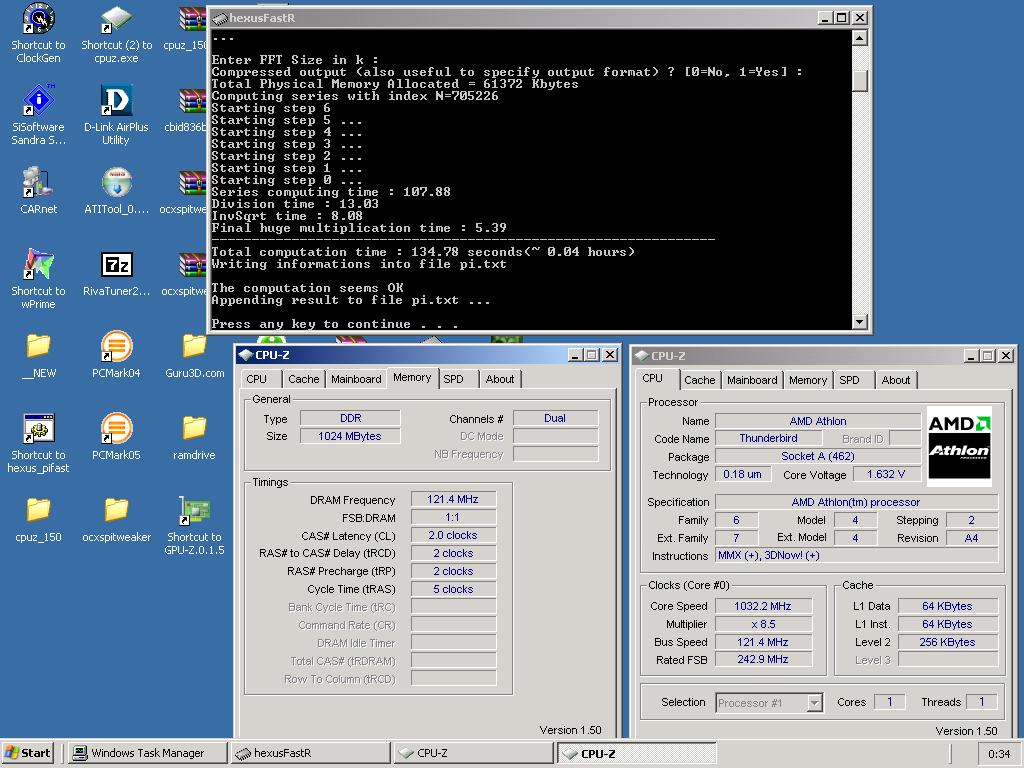Open Cache tab in processor CPU-Z window

point(699,380)
